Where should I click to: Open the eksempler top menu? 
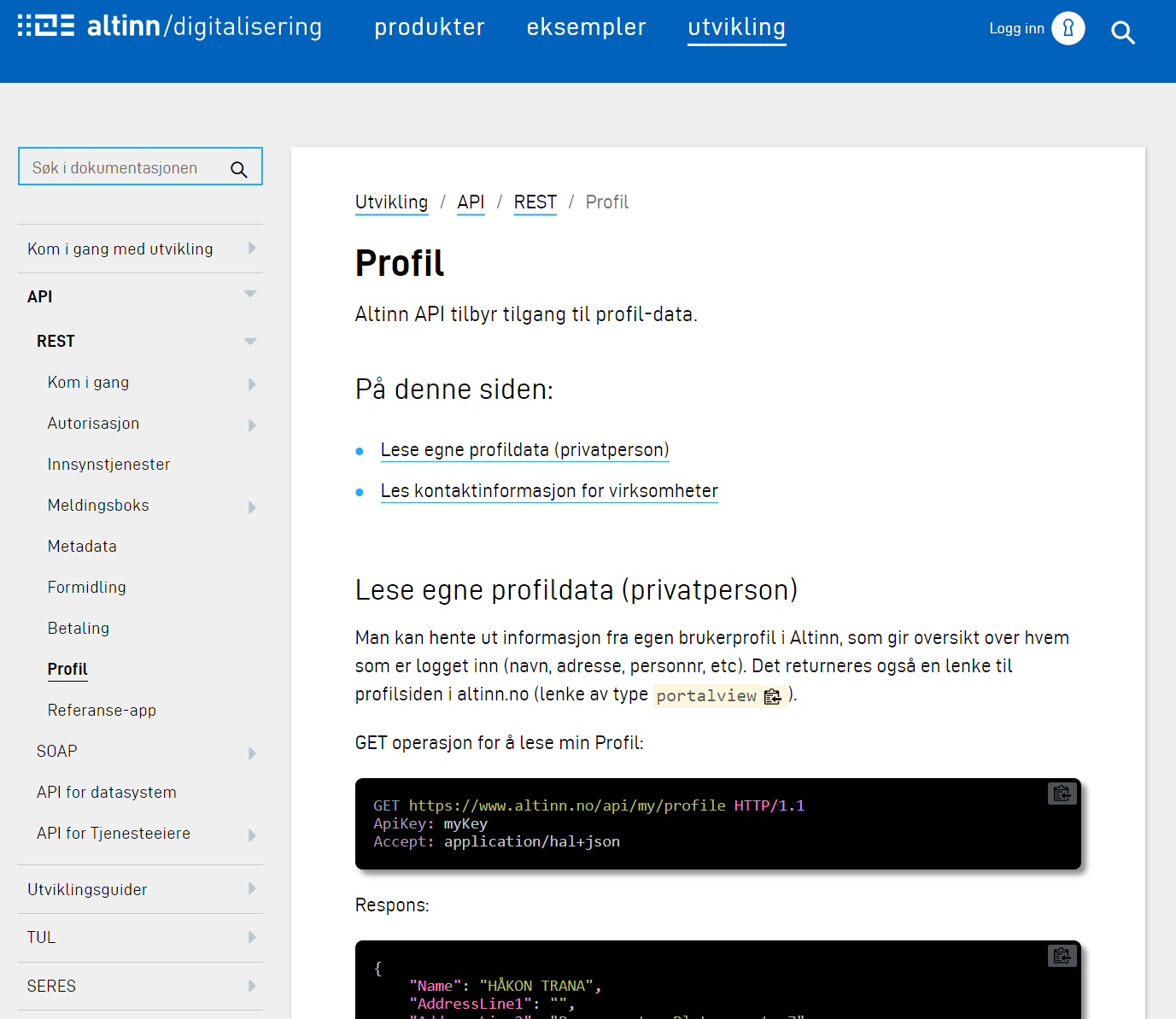click(x=587, y=27)
